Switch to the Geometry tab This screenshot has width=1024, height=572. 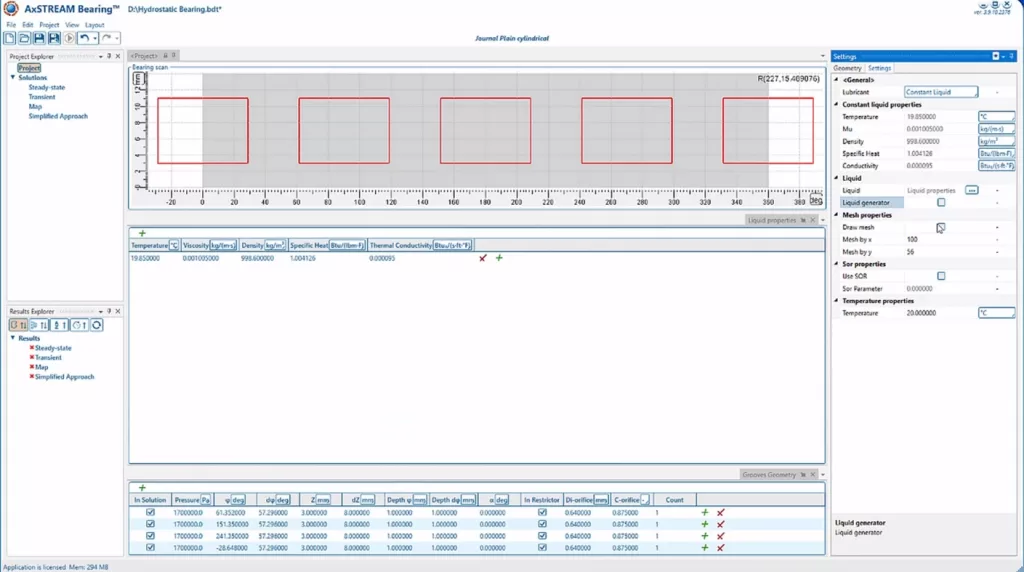tap(847, 68)
